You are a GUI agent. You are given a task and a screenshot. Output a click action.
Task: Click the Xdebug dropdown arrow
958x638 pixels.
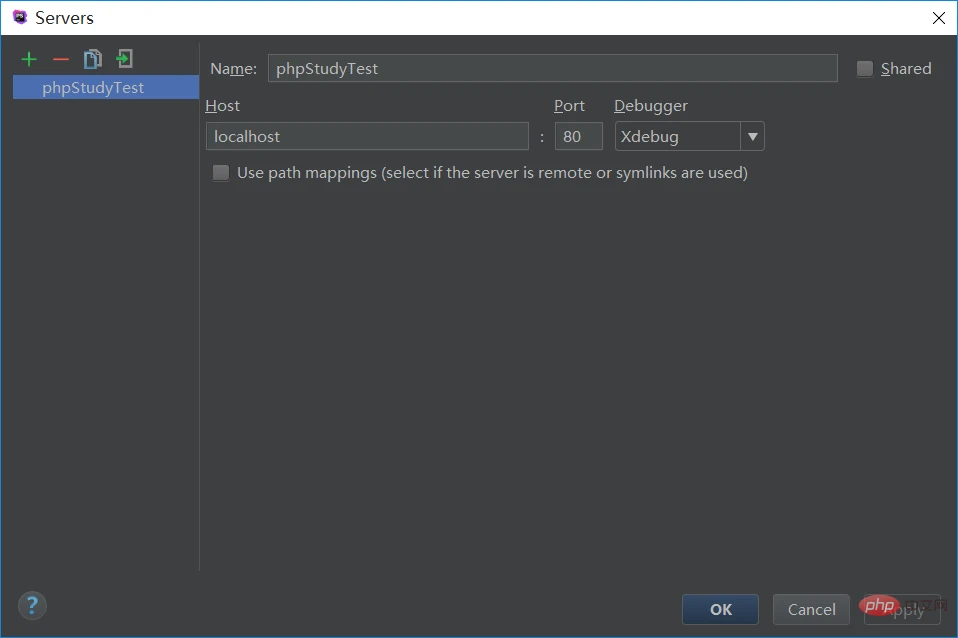point(752,136)
